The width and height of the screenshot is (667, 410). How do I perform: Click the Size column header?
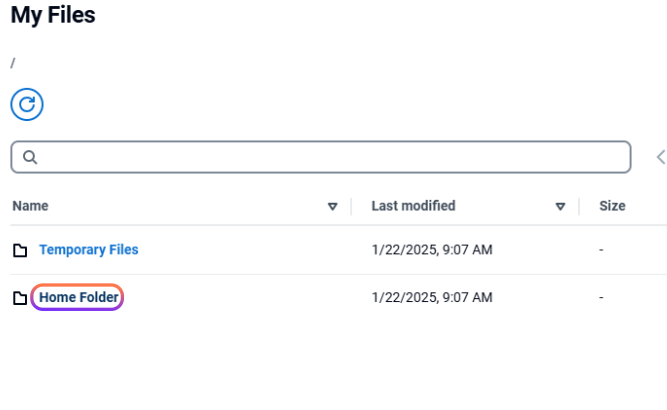(x=612, y=206)
